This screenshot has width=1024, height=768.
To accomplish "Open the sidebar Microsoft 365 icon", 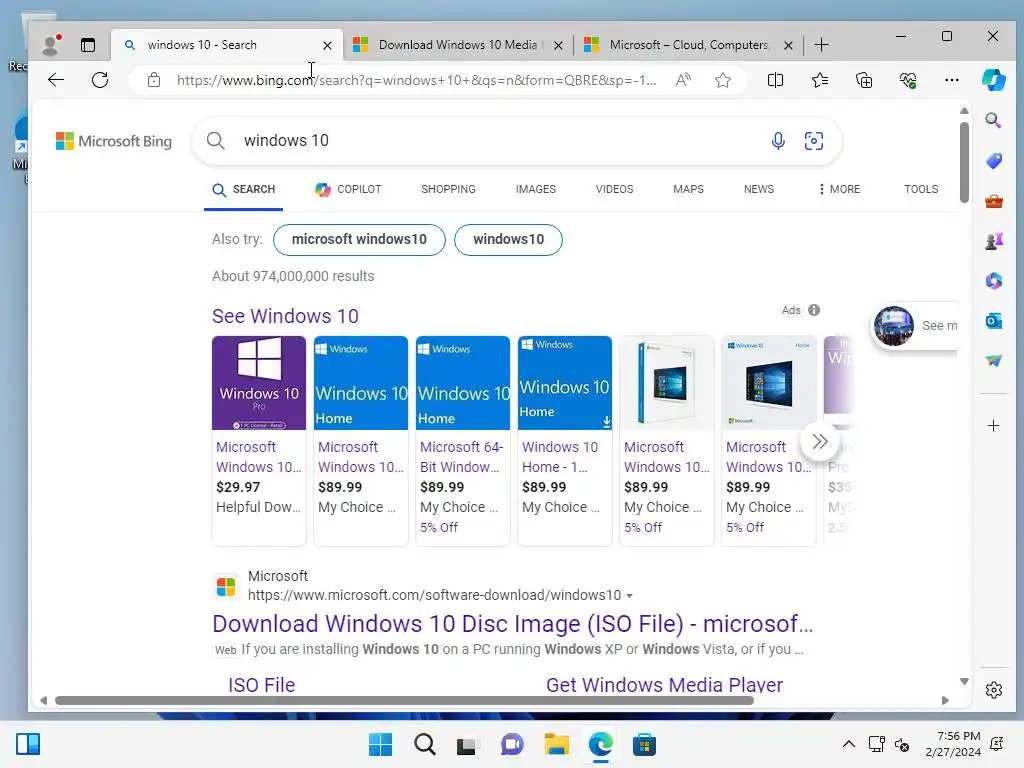I will tap(993, 281).
